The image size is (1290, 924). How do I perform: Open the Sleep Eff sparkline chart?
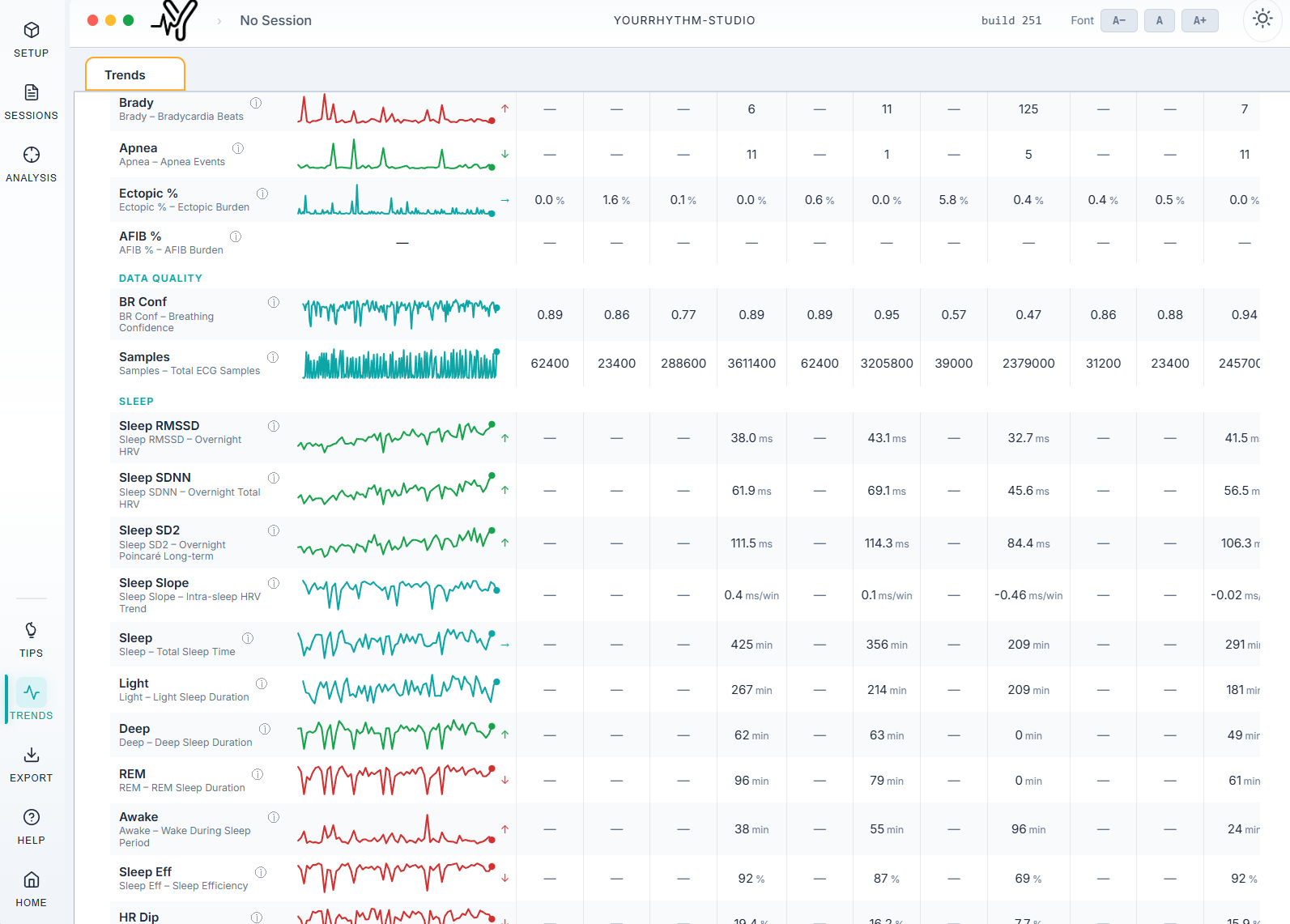click(396, 878)
